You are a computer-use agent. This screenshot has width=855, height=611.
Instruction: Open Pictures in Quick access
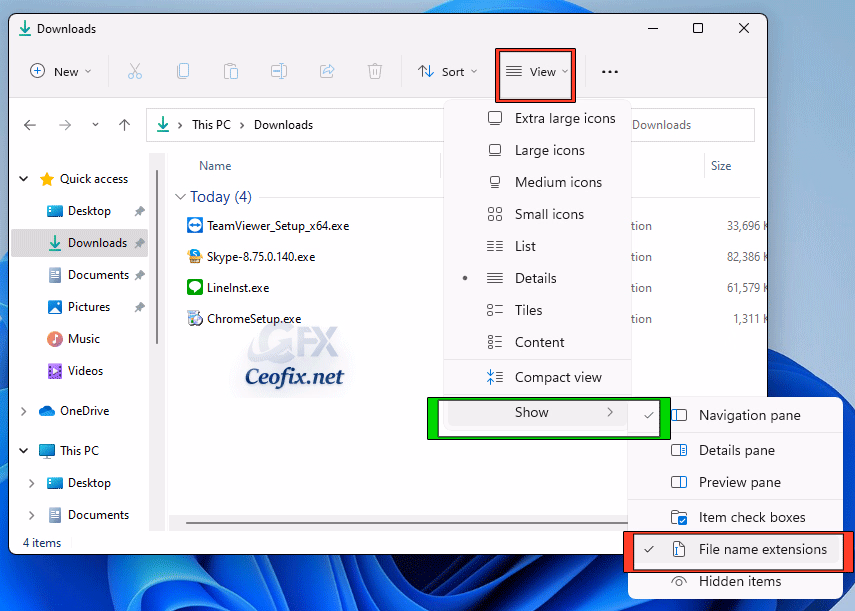pos(88,307)
